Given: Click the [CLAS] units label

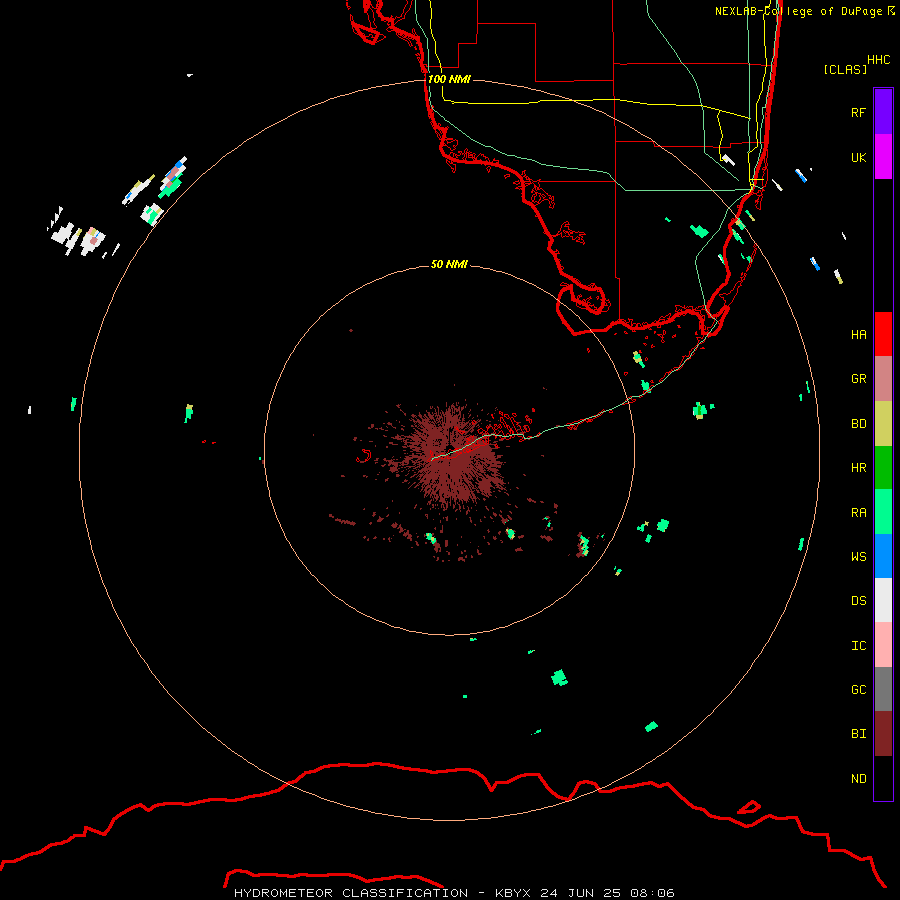Looking at the screenshot, I should point(845,69).
